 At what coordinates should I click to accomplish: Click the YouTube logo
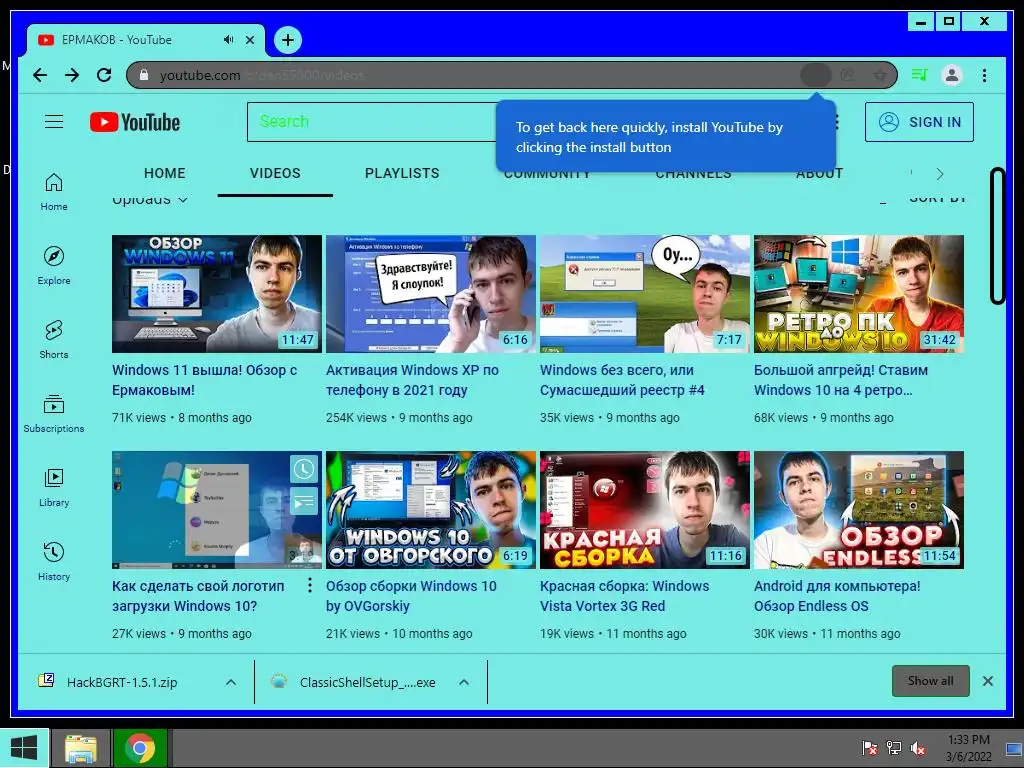(135, 122)
